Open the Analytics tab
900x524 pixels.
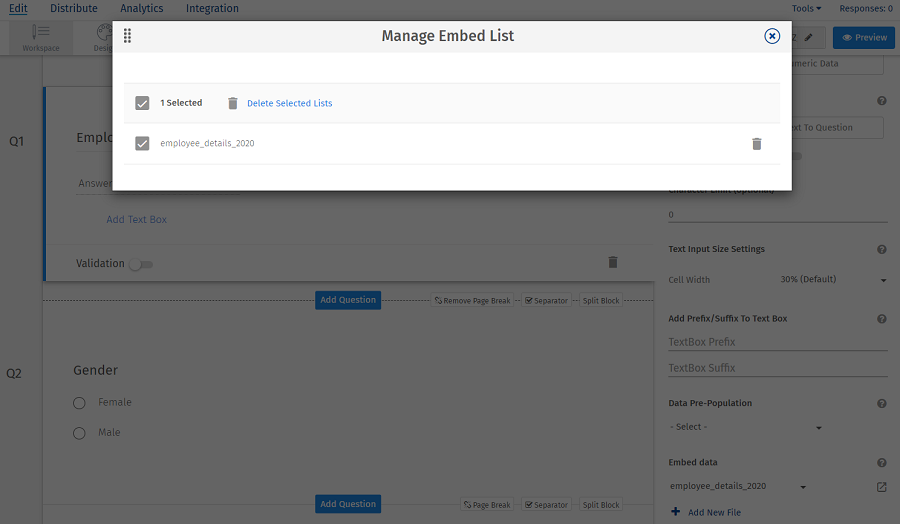[x=142, y=8]
